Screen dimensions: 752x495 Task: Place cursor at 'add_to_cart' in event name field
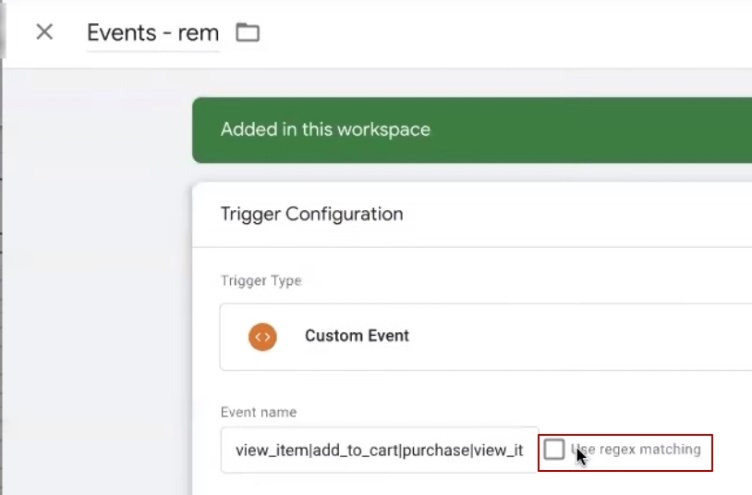point(353,451)
